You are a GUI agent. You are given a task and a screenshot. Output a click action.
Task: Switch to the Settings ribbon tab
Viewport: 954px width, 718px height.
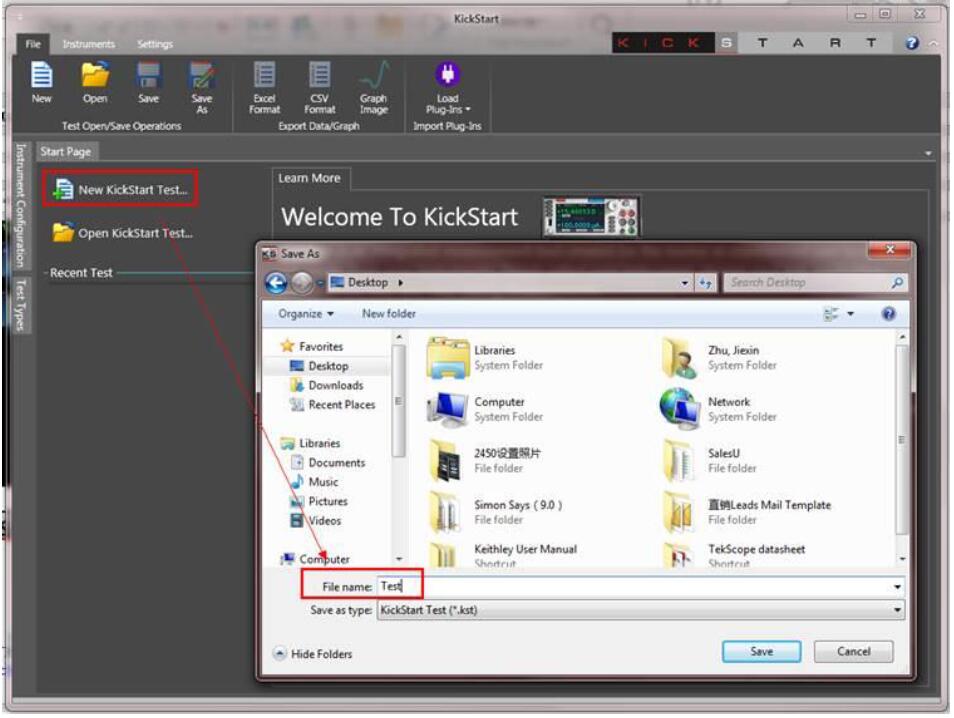coord(154,44)
